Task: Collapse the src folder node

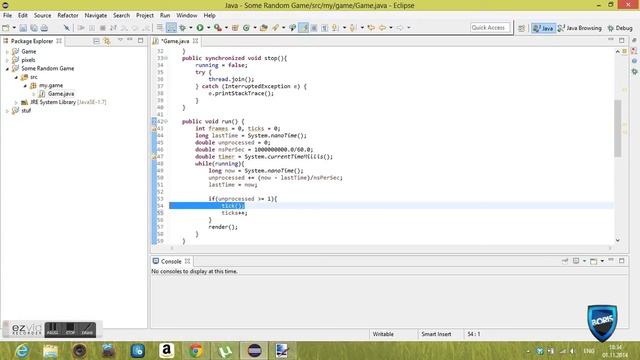Action: [16, 77]
